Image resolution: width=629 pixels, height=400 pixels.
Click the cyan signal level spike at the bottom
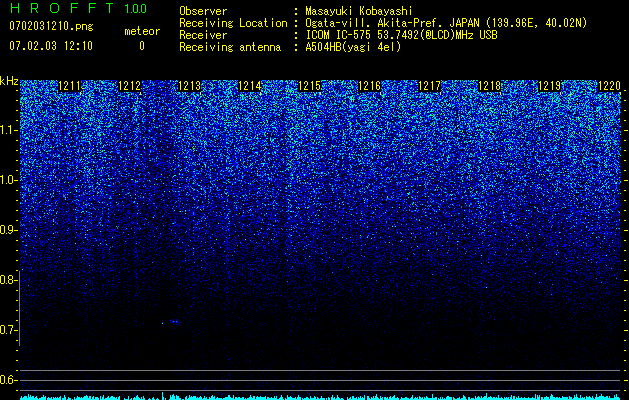(162, 395)
